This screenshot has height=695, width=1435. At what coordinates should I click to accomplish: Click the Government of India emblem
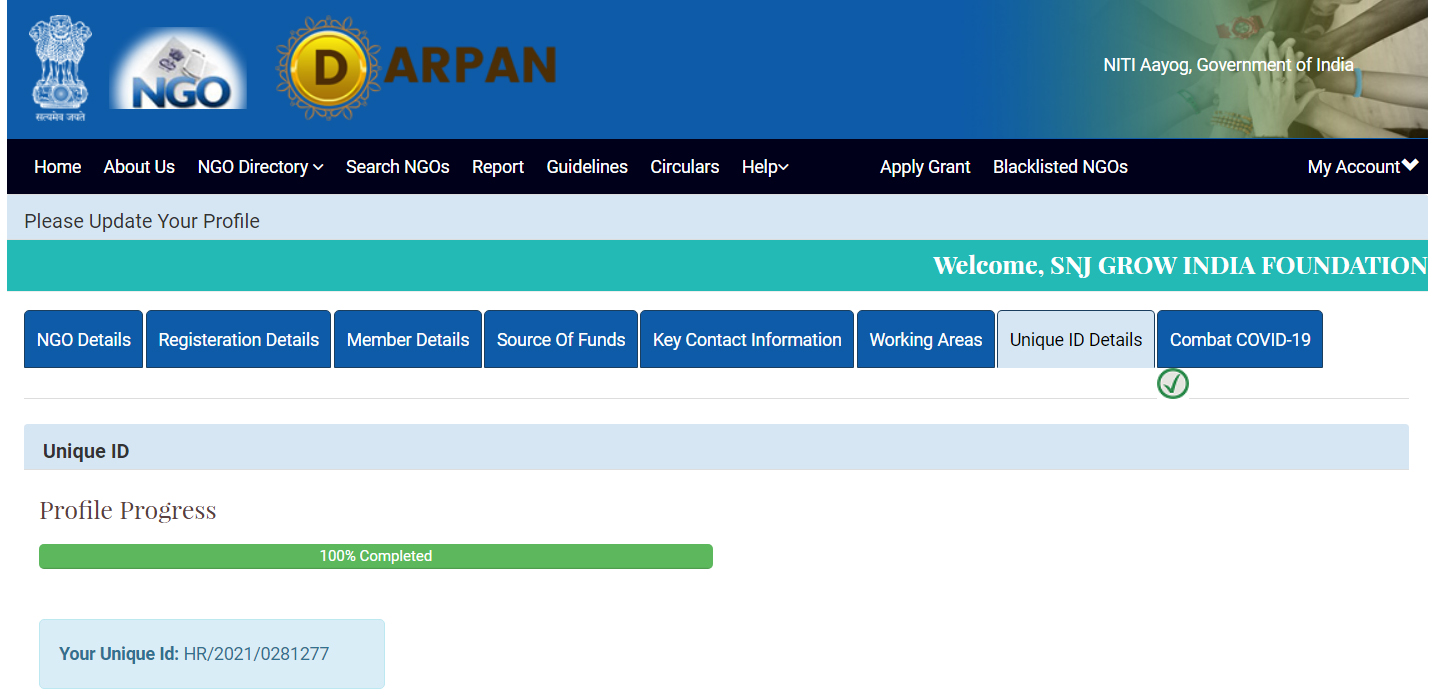coord(61,68)
